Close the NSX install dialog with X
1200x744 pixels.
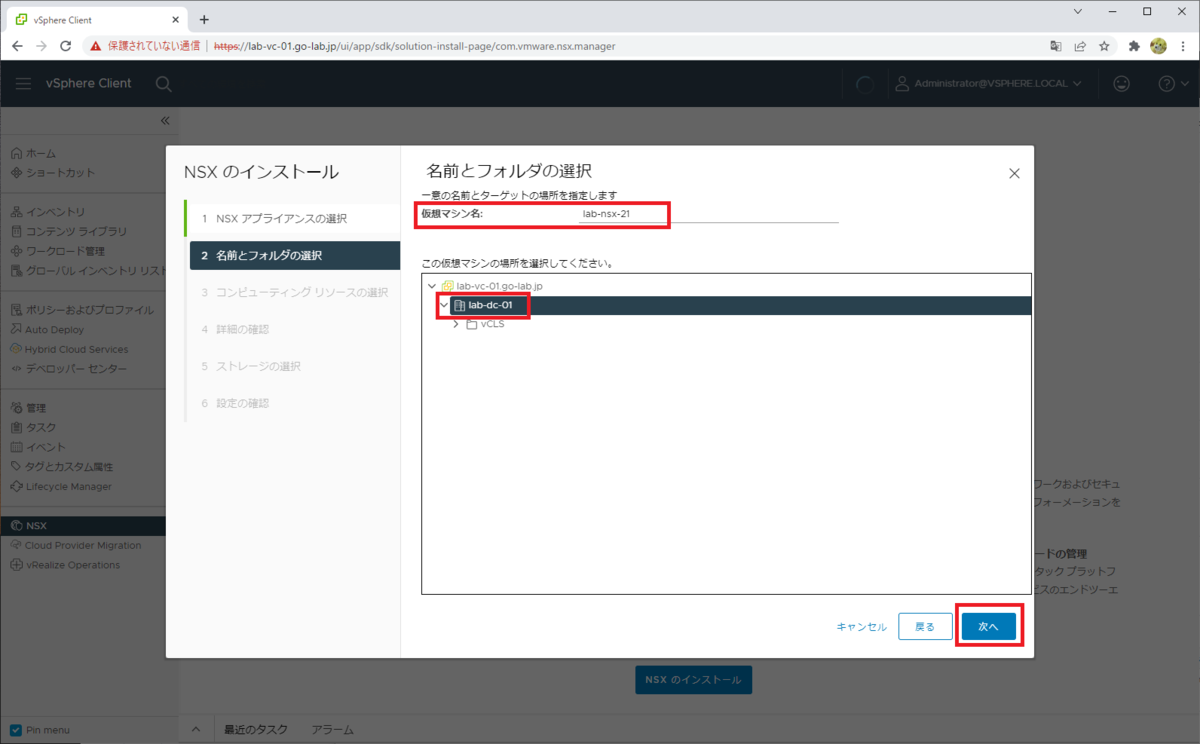click(x=1014, y=173)
